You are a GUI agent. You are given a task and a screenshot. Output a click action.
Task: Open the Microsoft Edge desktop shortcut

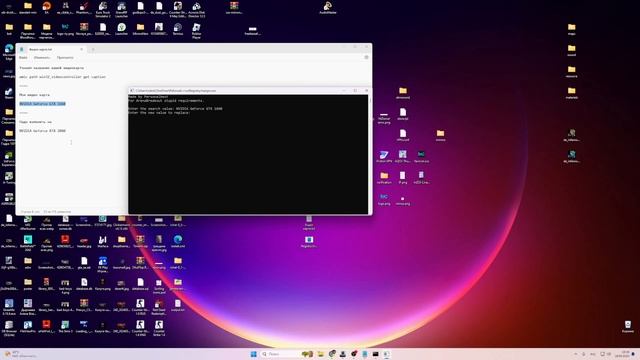pos(9,52)
